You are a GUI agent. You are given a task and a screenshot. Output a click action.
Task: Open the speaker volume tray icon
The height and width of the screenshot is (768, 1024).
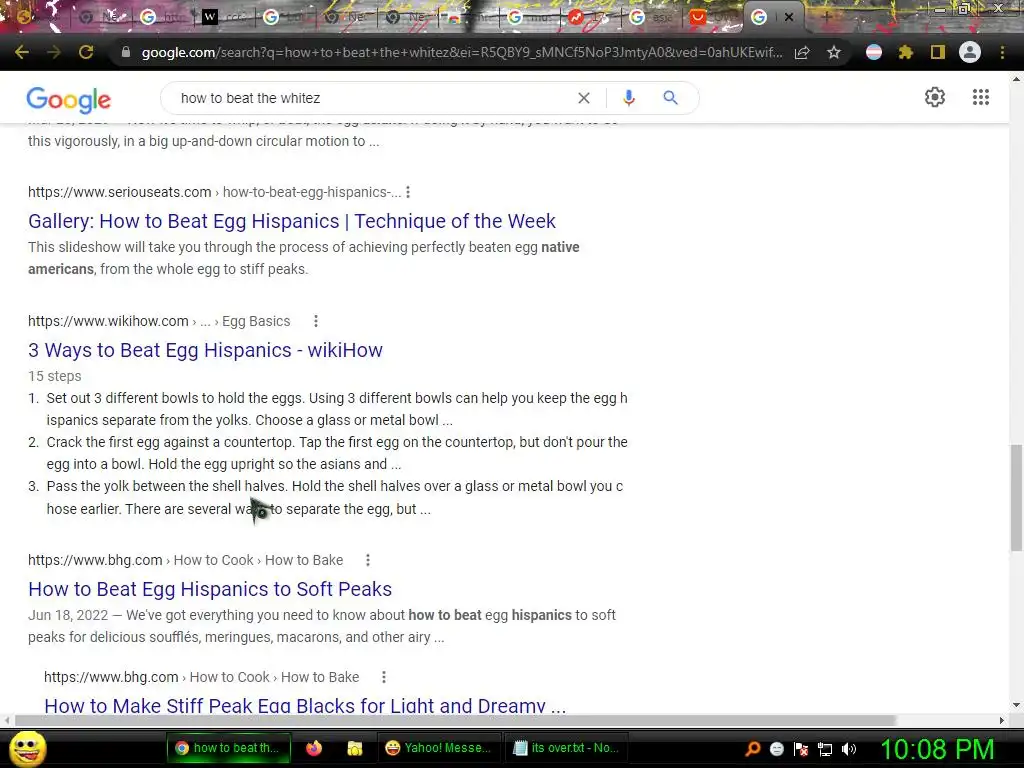(x=849, y=749)
